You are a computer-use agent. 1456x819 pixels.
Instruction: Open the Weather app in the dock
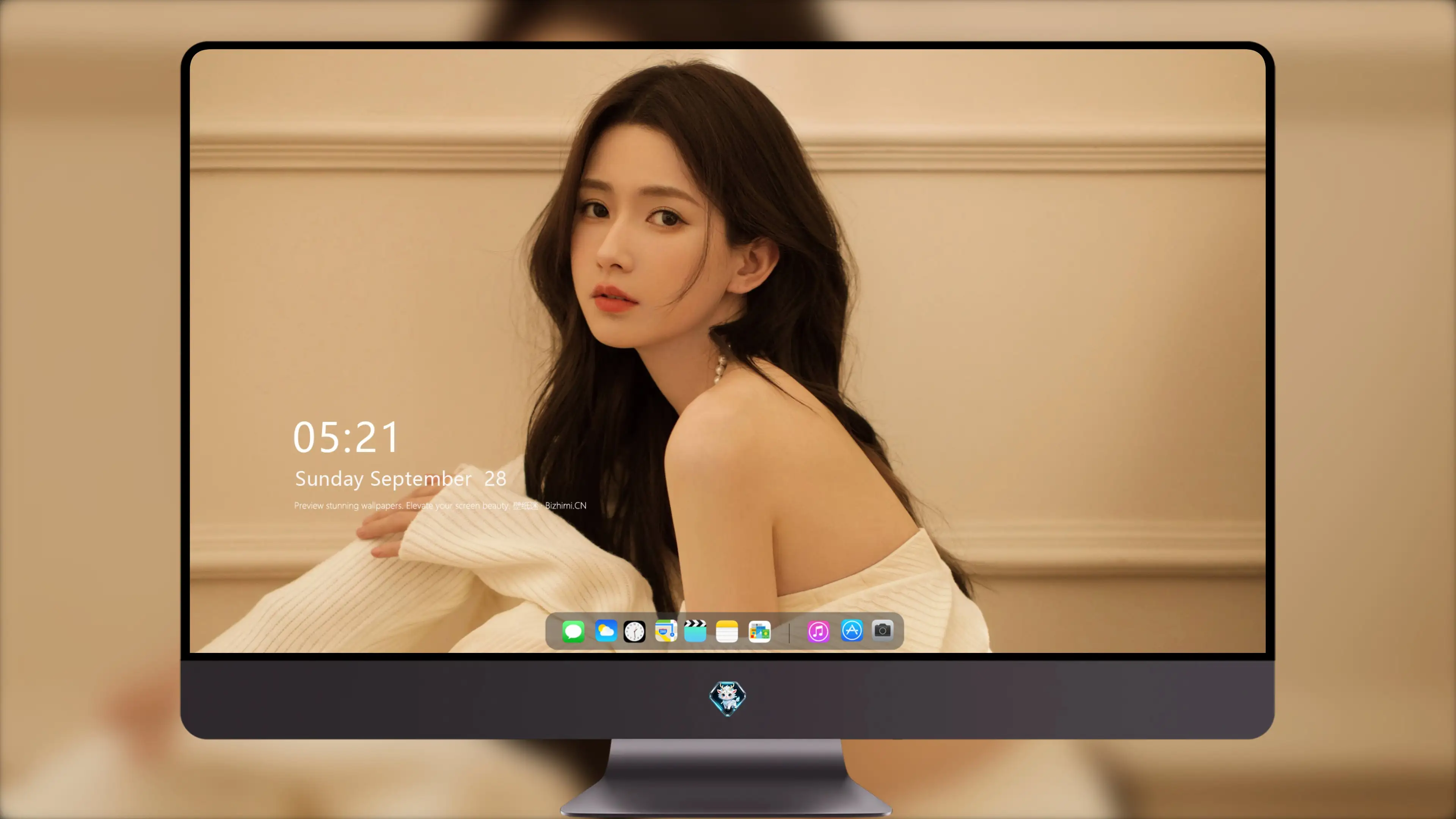(x=606, y=631)
